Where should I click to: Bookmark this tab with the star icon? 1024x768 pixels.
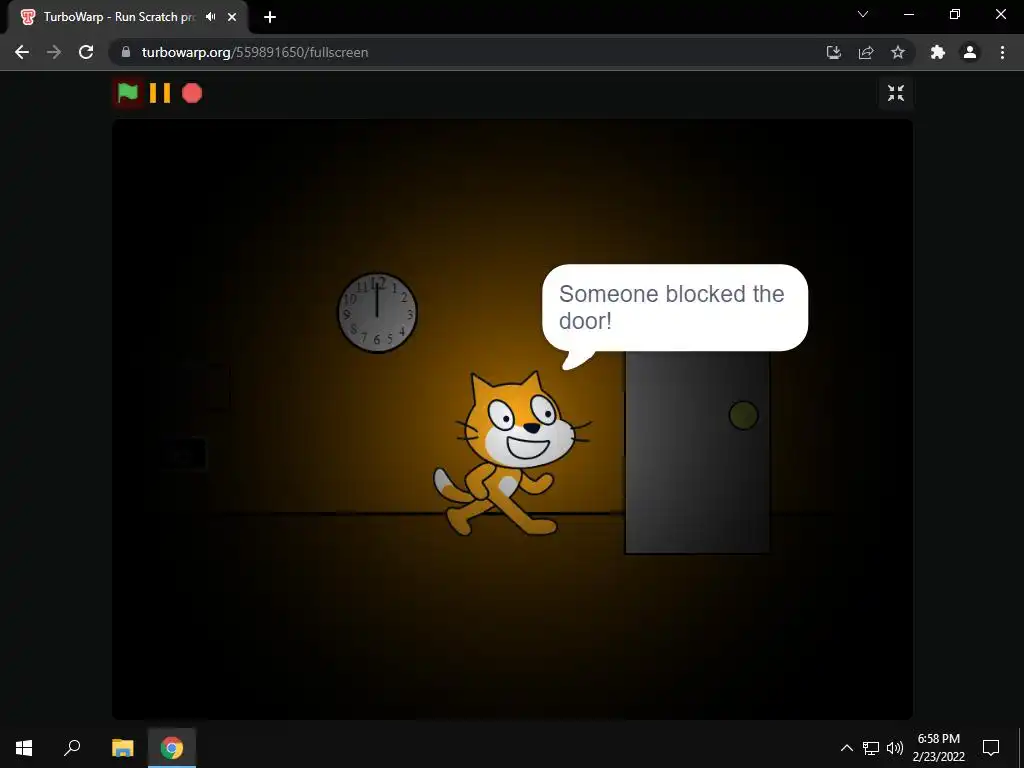coord(898,52)
